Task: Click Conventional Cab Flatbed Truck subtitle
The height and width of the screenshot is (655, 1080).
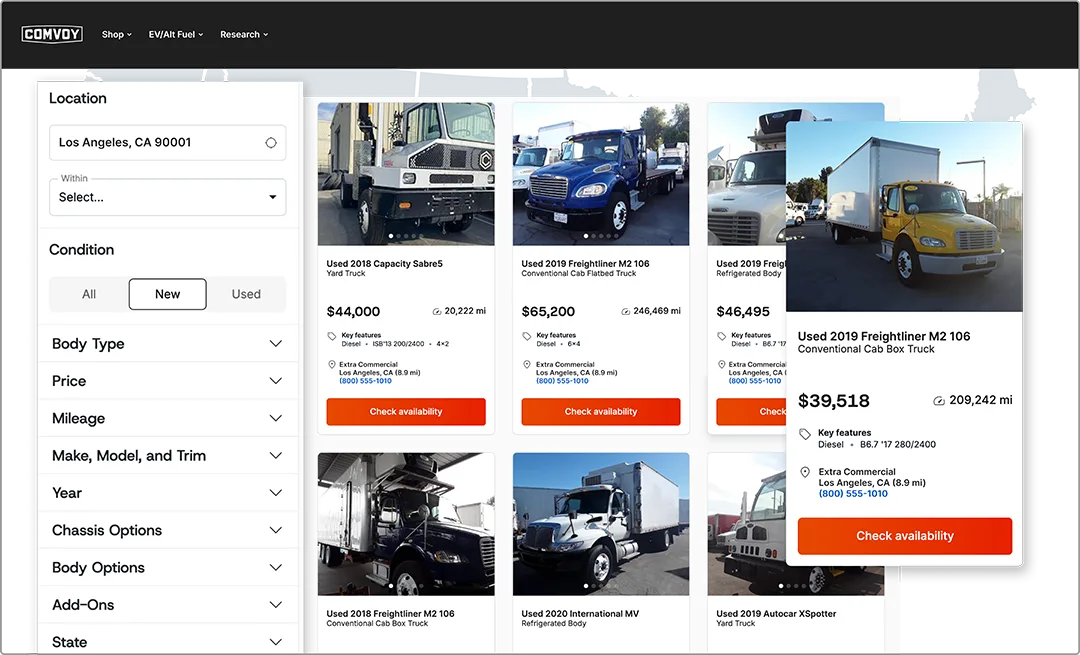Action: coord(579,273)
